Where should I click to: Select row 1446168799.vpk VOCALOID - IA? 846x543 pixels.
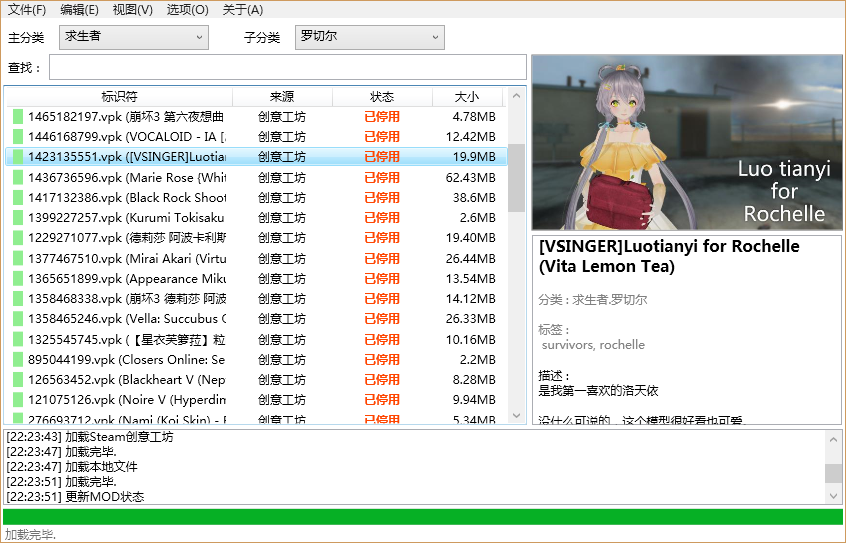pos(256,137)
